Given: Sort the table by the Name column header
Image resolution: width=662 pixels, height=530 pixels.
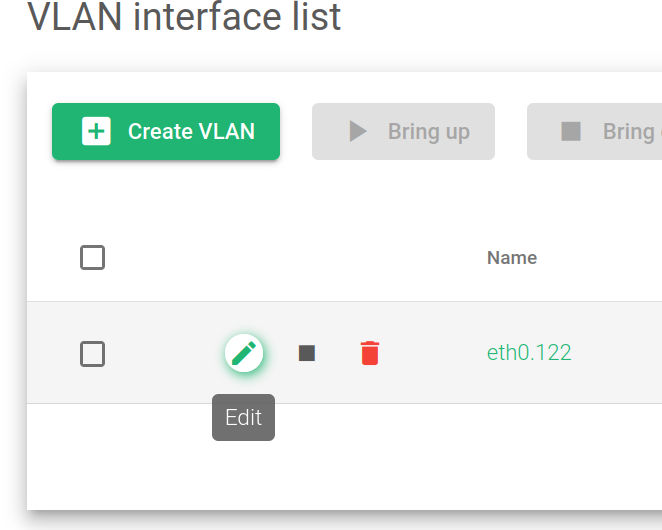Looking at the screenshot, I should pyautogui.click(x=512, y=258).
